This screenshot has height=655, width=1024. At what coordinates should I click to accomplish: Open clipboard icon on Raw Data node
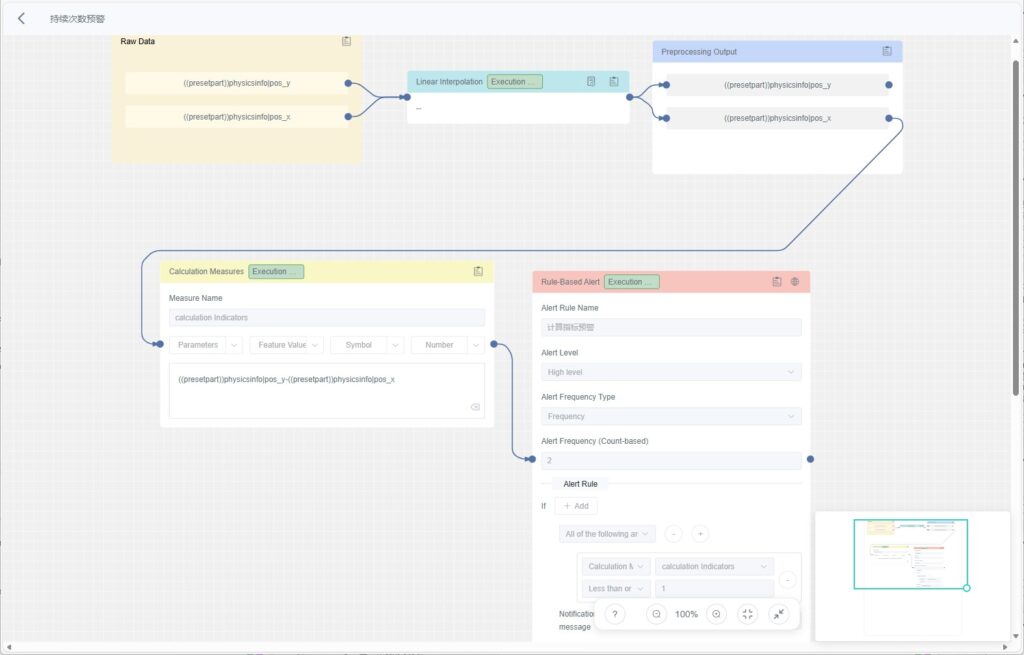tap(346, 41)
